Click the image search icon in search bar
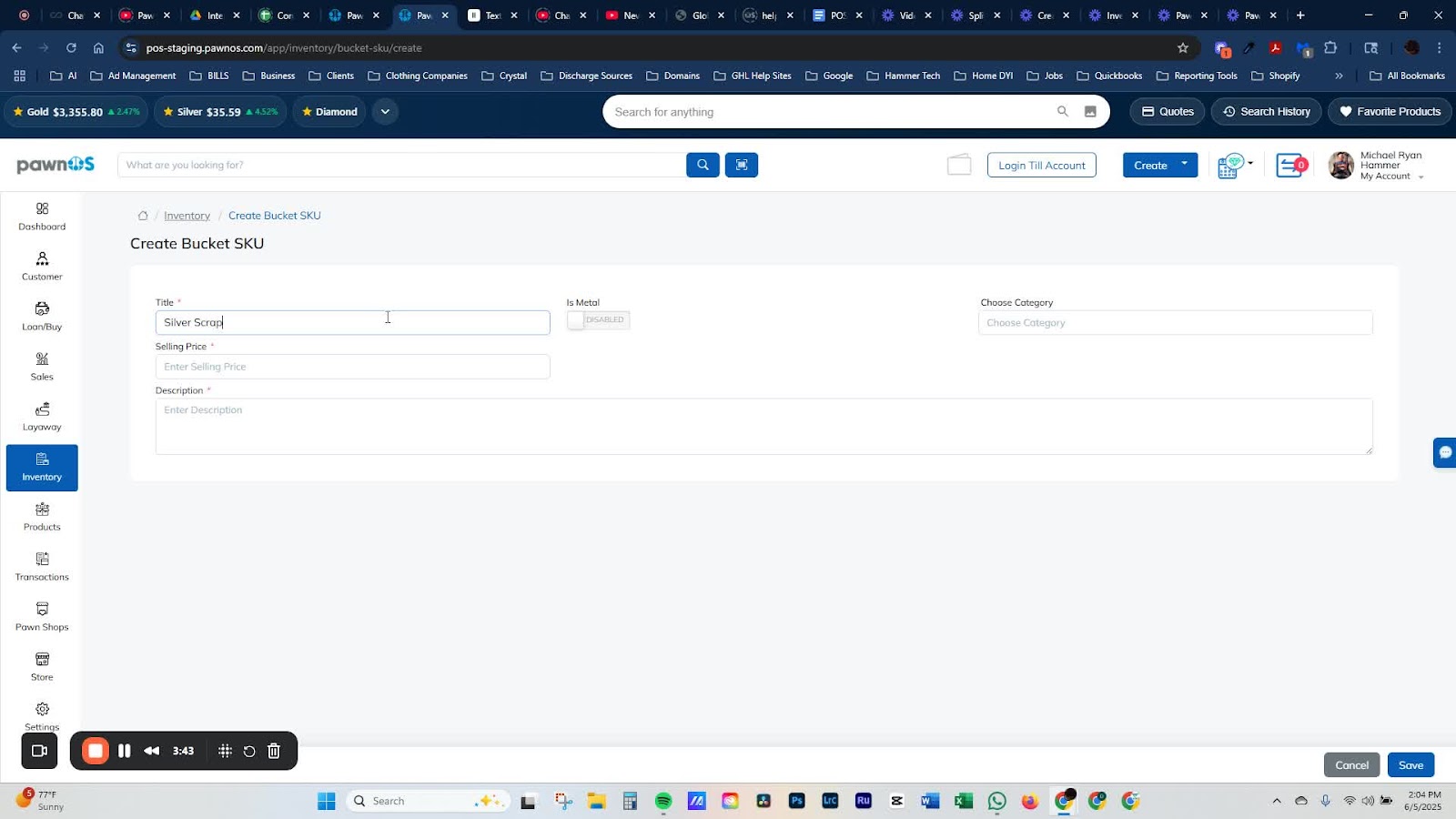1456x819 pixels. point(1090,112)
